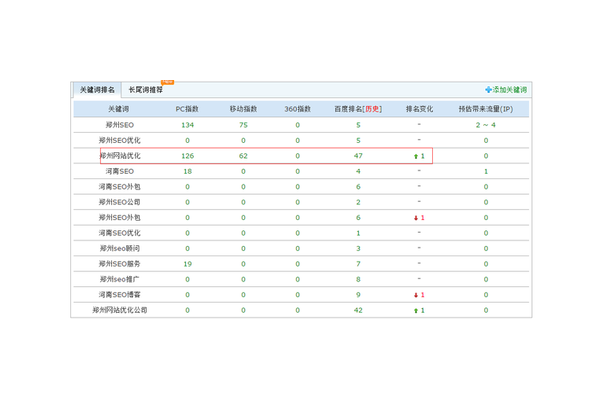The image size is (600, 400).
Task: Click green up arrow in 郑州网站优化公司 row
Action: [416, 310]
